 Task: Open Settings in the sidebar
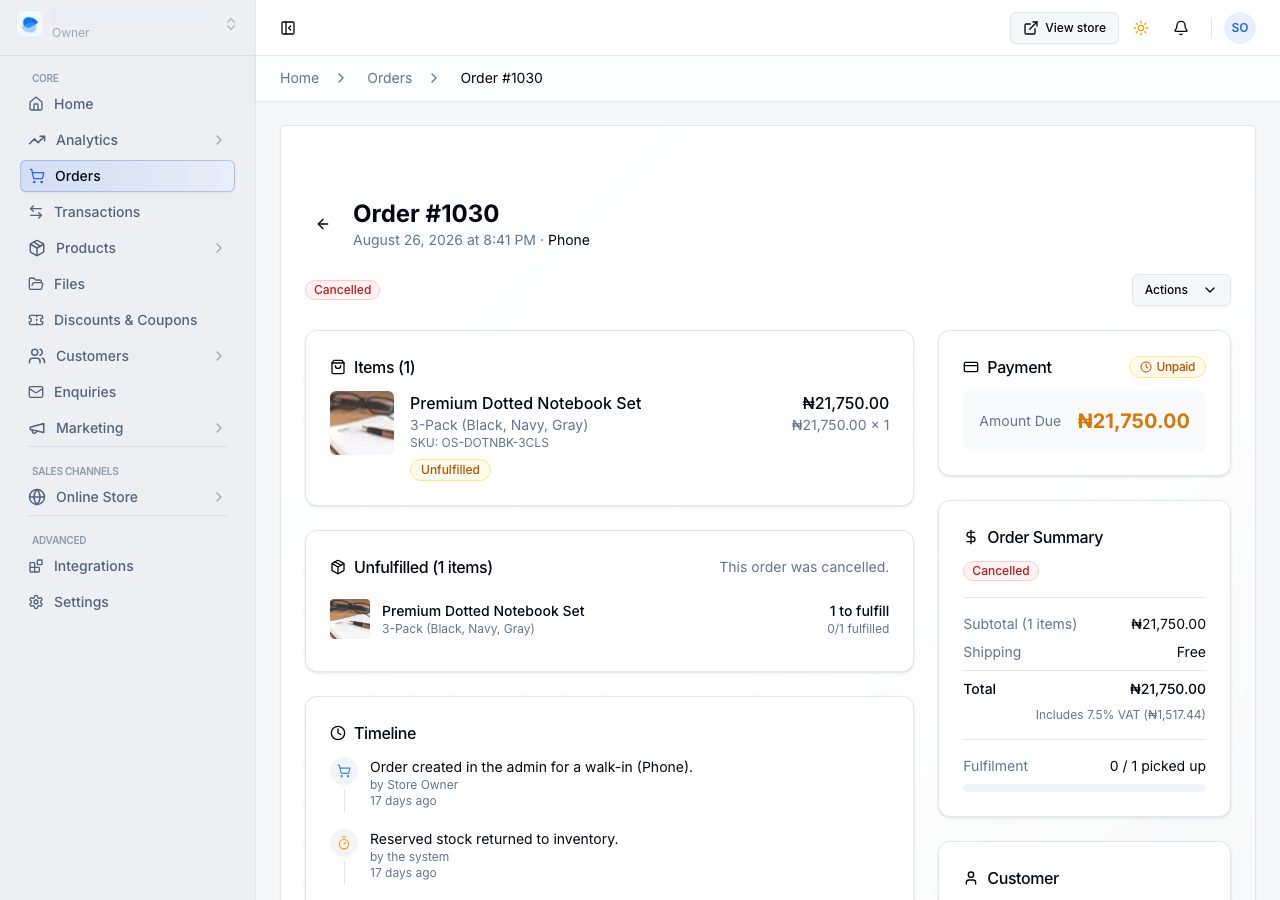click(x=127, y=602)
